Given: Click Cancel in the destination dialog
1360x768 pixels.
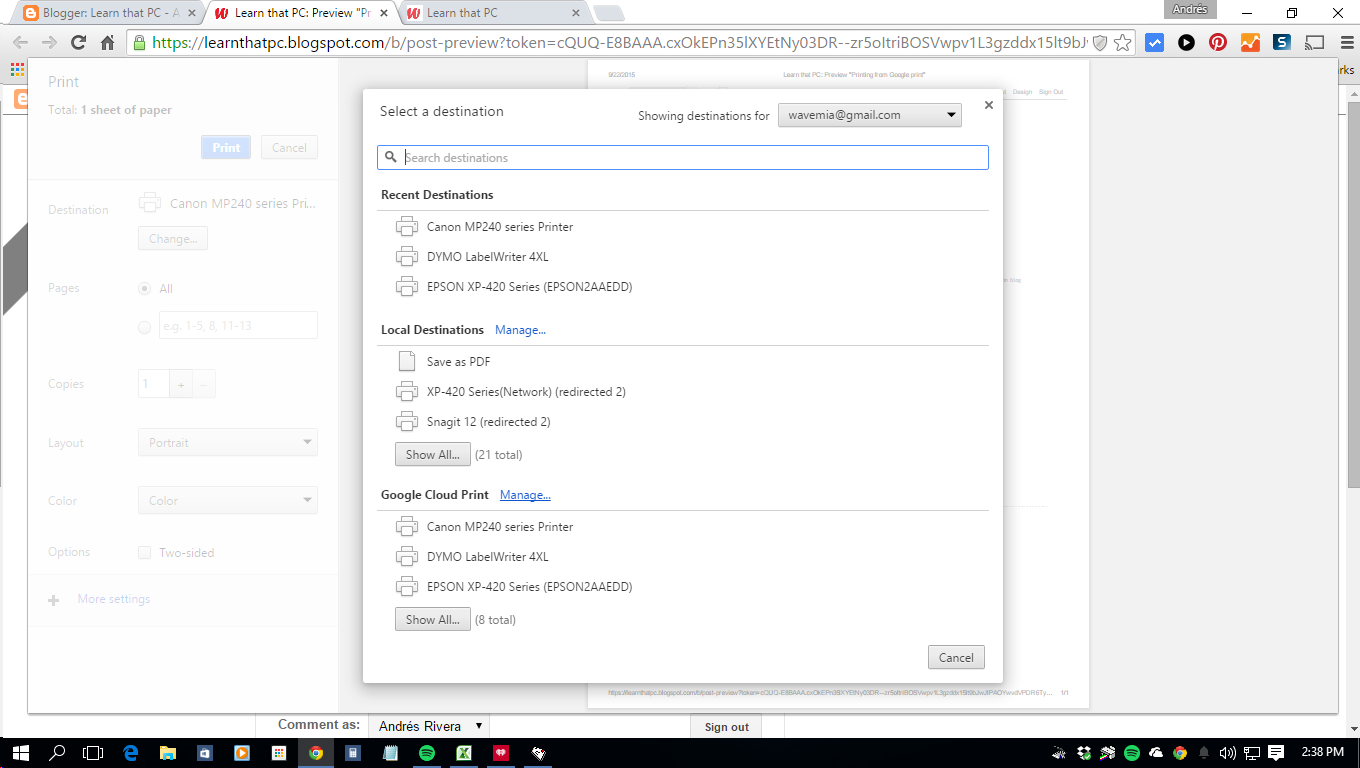Looking at the screenshot, I should coord(956,657).
